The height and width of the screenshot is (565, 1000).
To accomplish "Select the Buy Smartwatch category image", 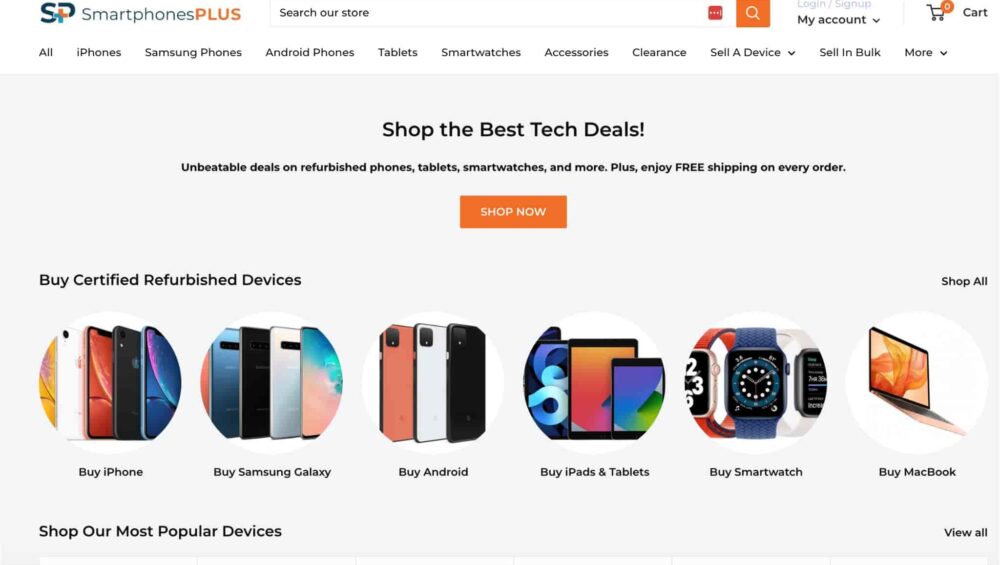I will click(x=756, y=383).
